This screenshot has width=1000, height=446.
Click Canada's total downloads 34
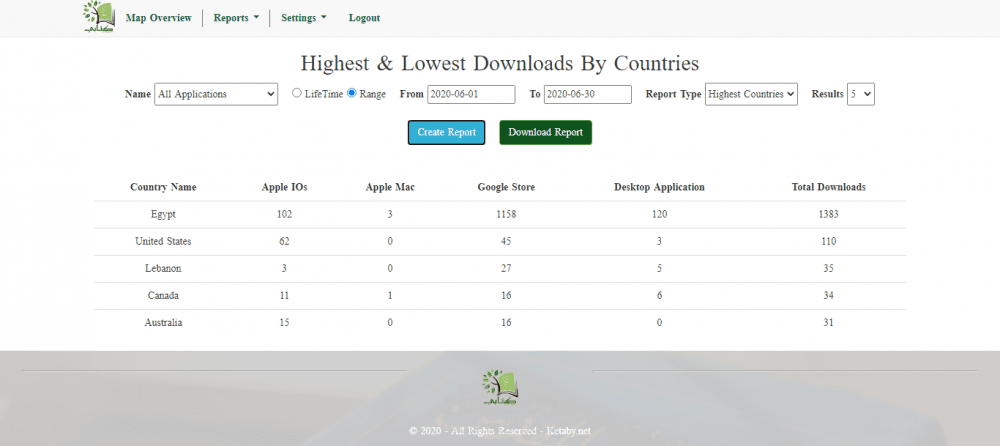click(828, 295)
